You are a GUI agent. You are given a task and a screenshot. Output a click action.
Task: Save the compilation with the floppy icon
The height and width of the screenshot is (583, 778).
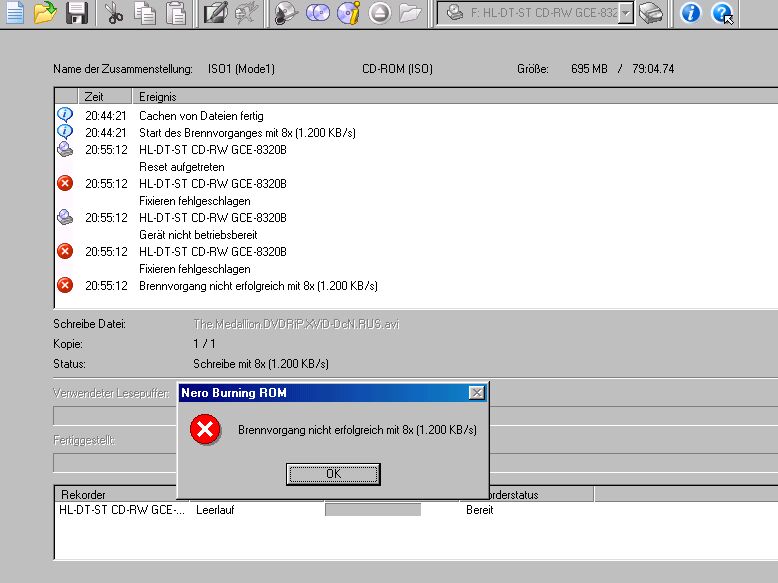click(x=76, y=13)
